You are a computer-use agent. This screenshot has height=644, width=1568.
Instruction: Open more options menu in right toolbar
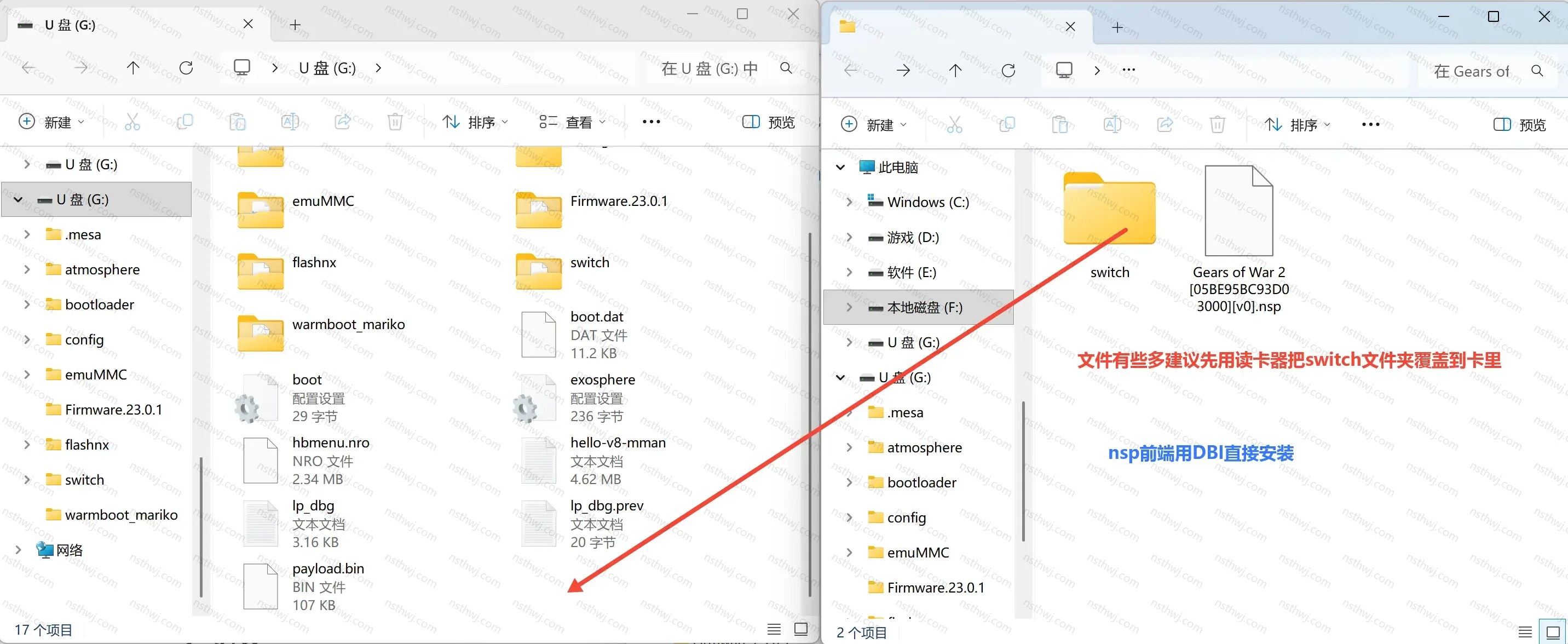[x=1370, y=125]
